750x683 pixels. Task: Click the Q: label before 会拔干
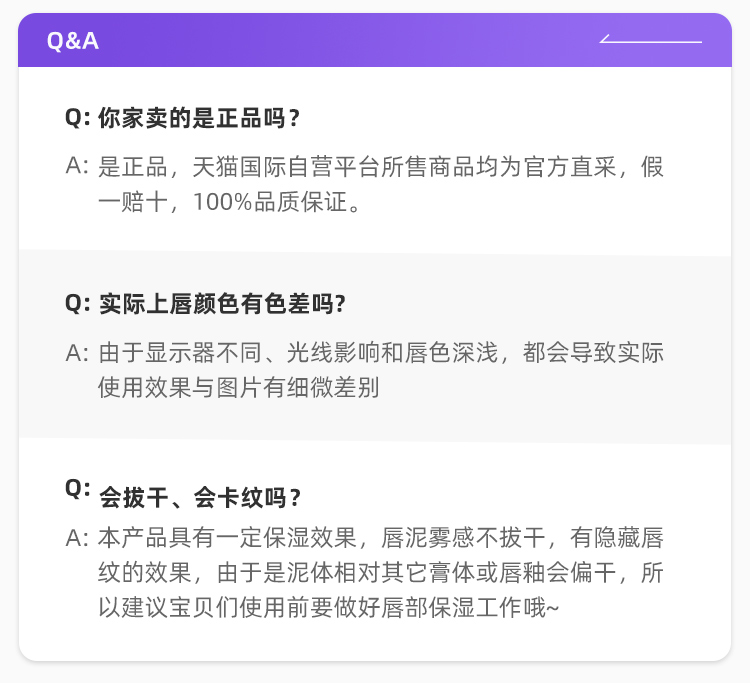coord(77,488)
